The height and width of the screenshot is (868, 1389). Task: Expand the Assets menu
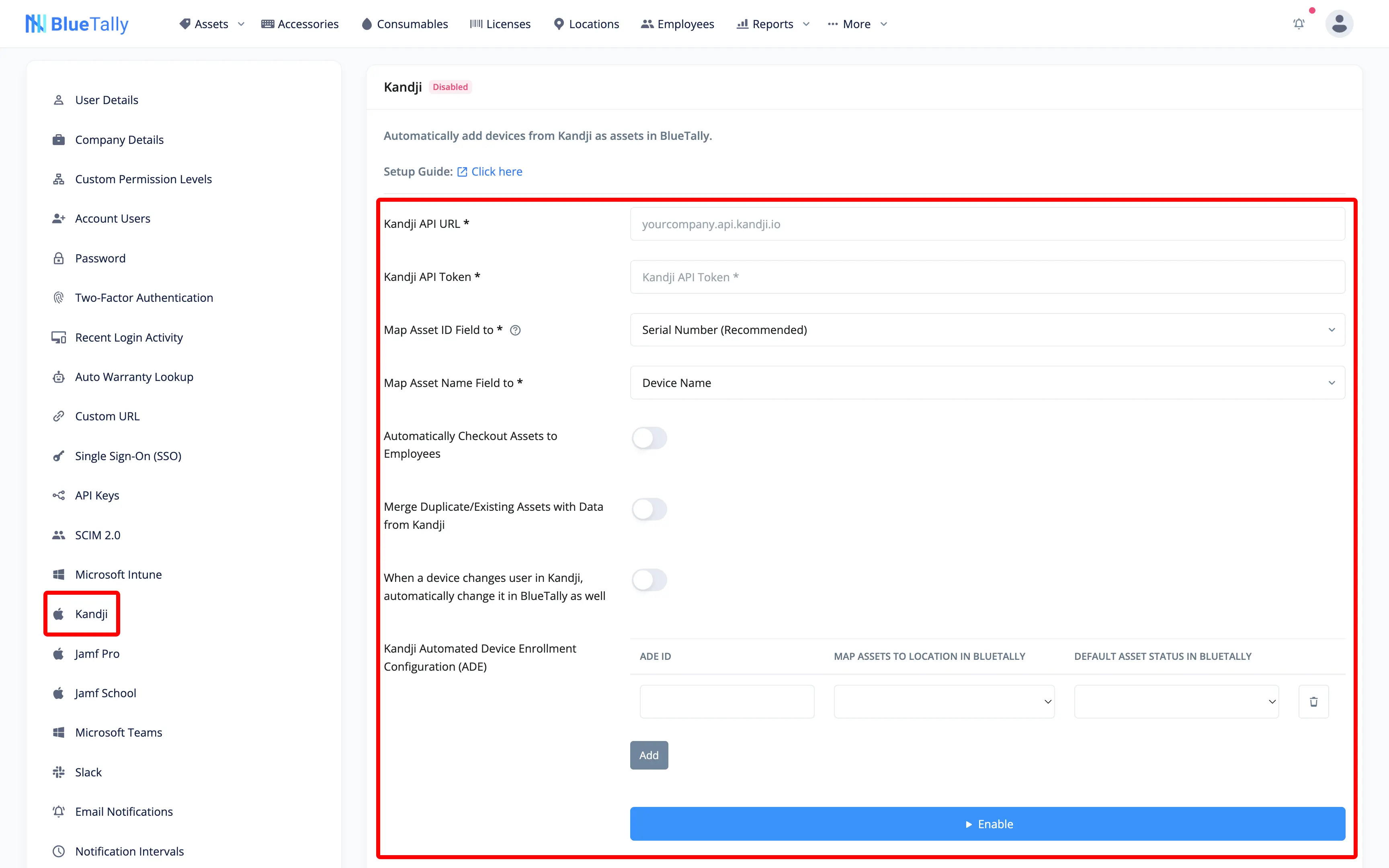point(212,24)
